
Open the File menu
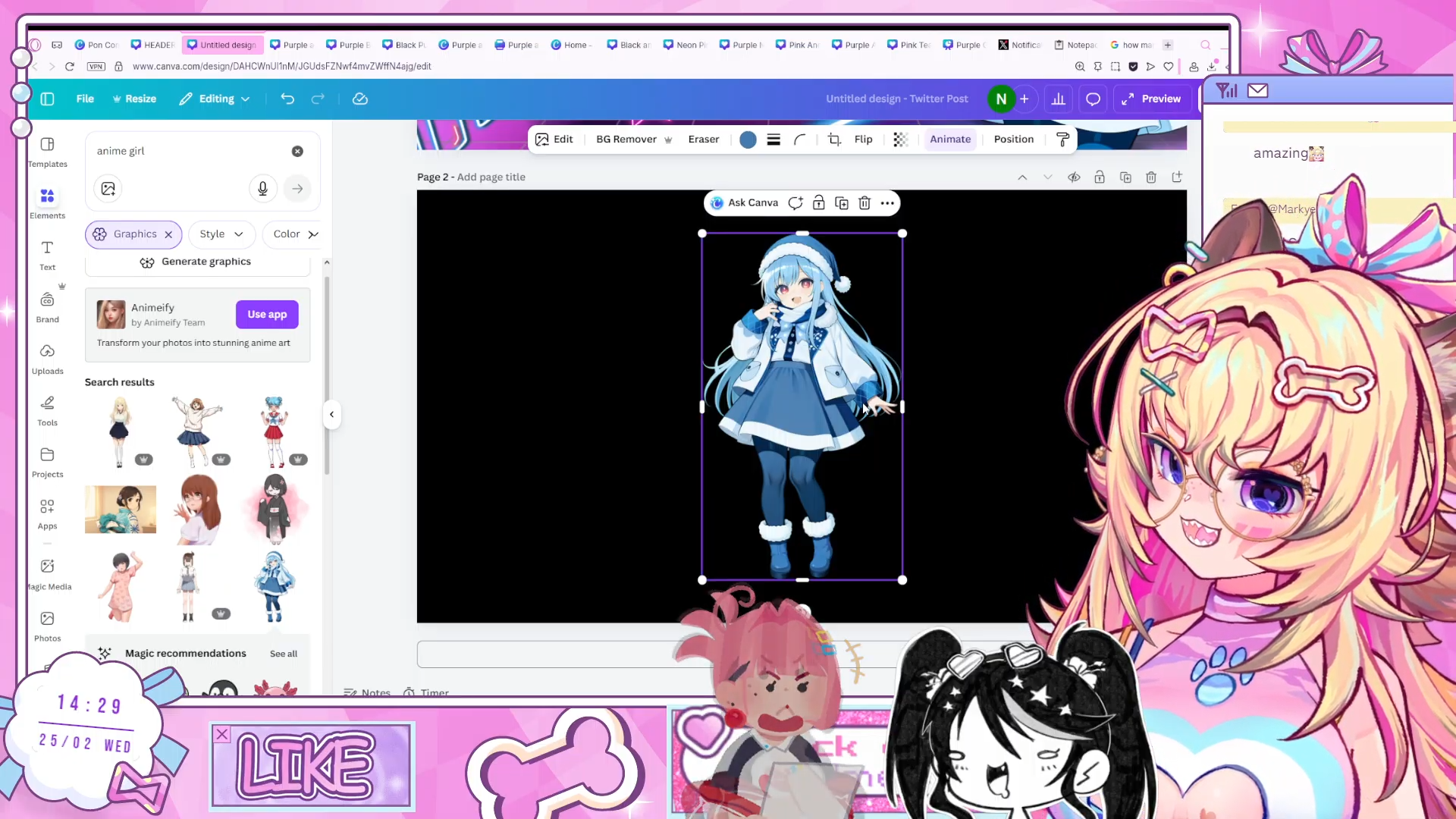(x=85, y=99)
